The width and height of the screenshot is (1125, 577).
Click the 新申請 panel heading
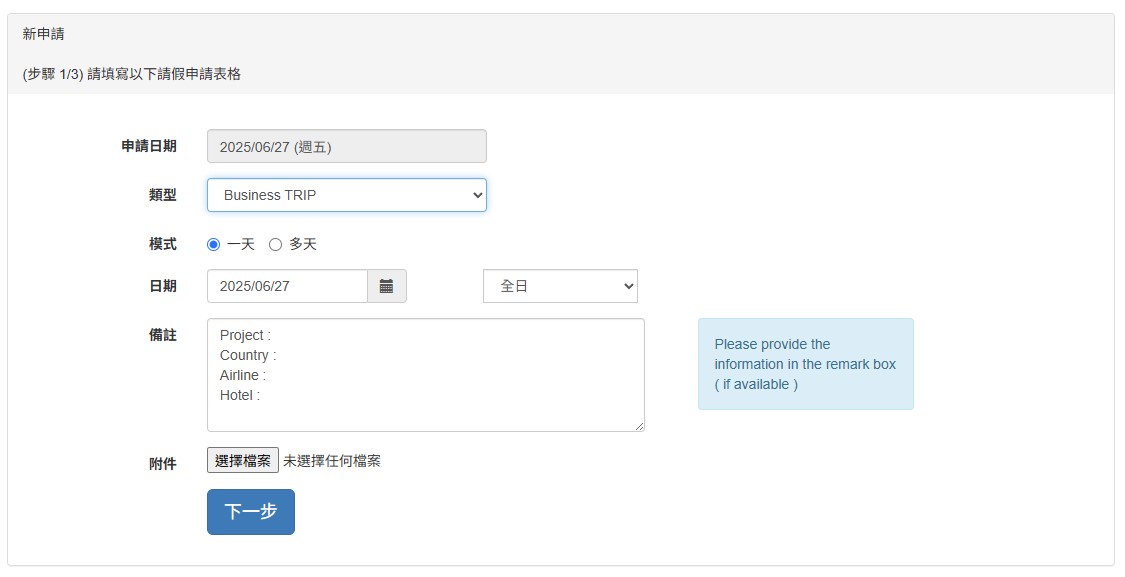click(43, 34)
